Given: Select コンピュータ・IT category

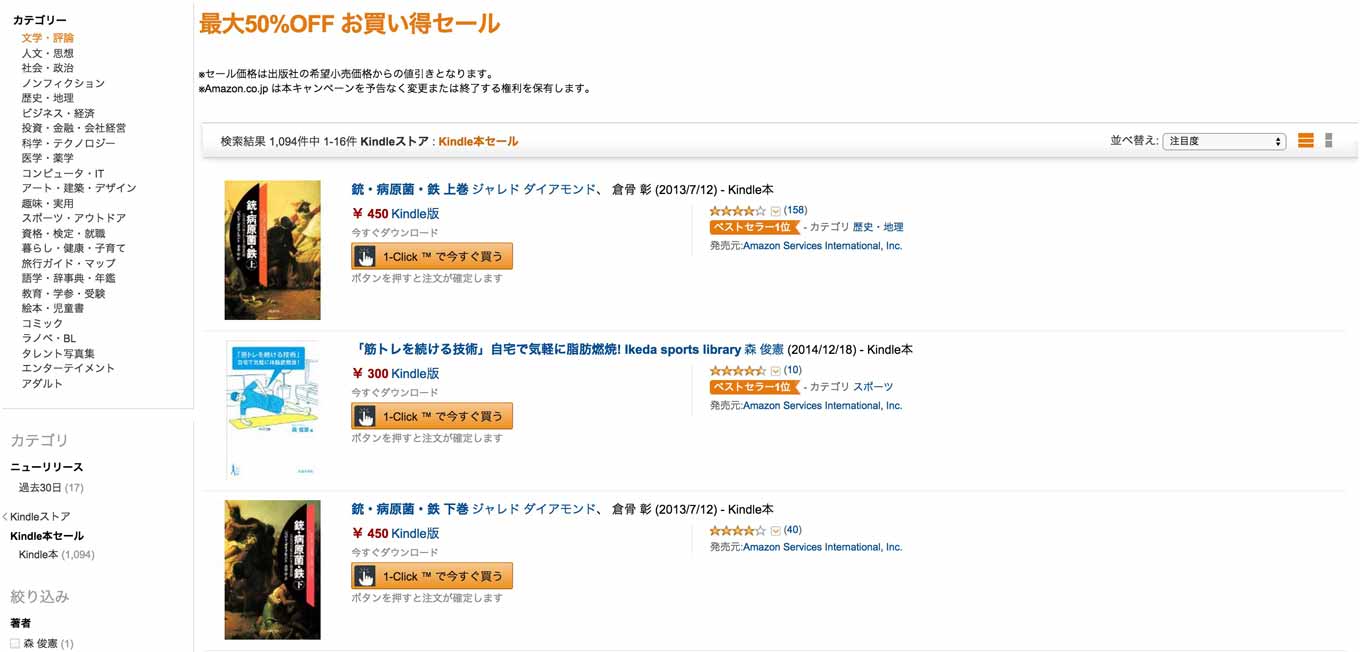Looking at the screenshot, I should 63,173.
